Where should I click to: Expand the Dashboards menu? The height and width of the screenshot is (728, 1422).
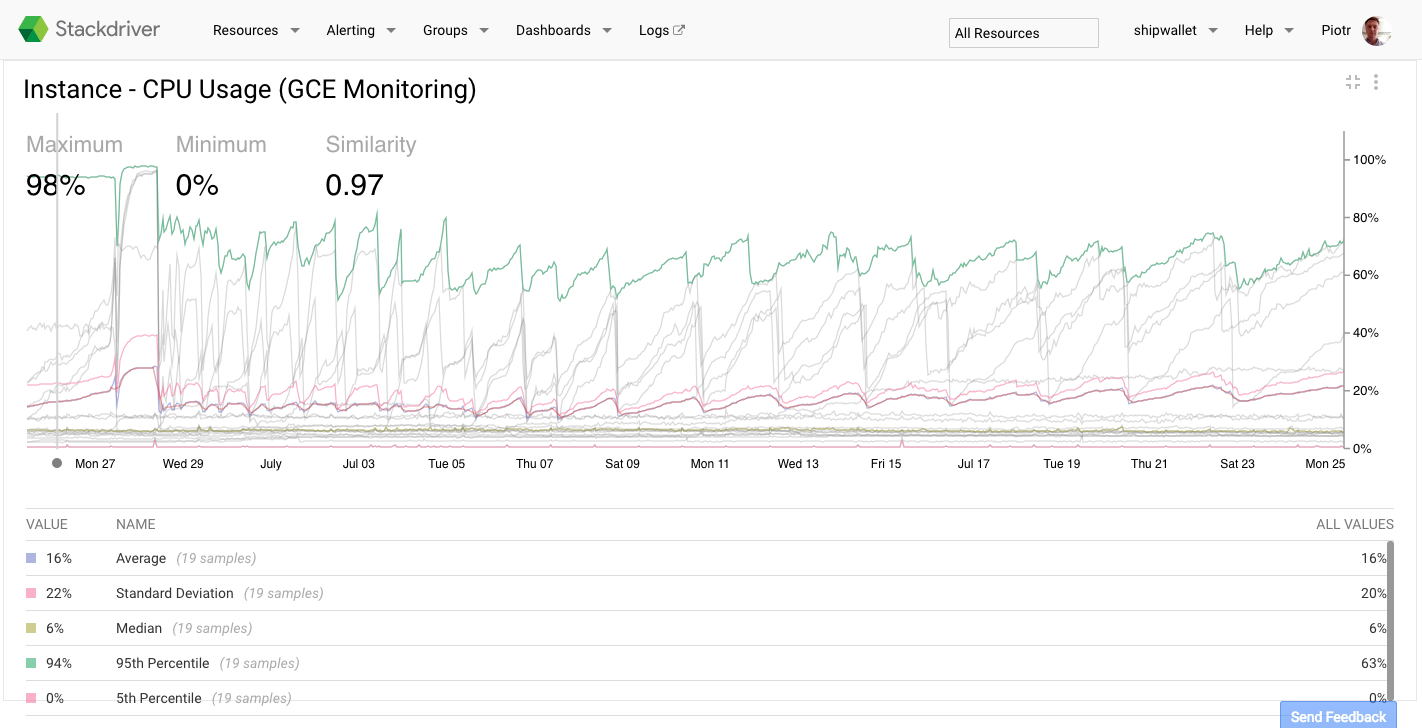pyautogui.click(x=564, y=30)
